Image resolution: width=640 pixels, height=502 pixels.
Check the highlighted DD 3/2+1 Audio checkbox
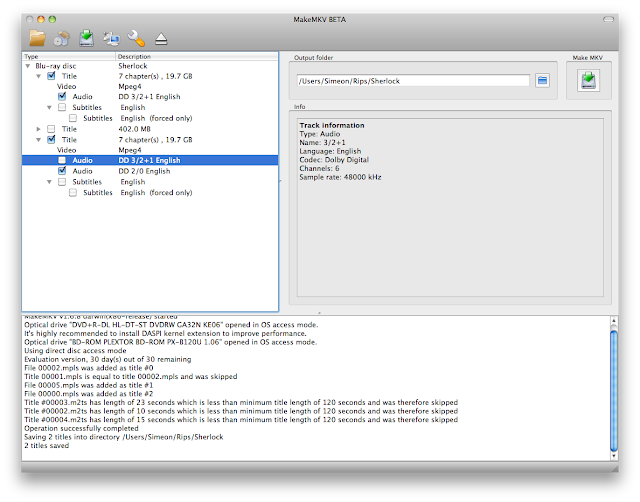point(62,160)
